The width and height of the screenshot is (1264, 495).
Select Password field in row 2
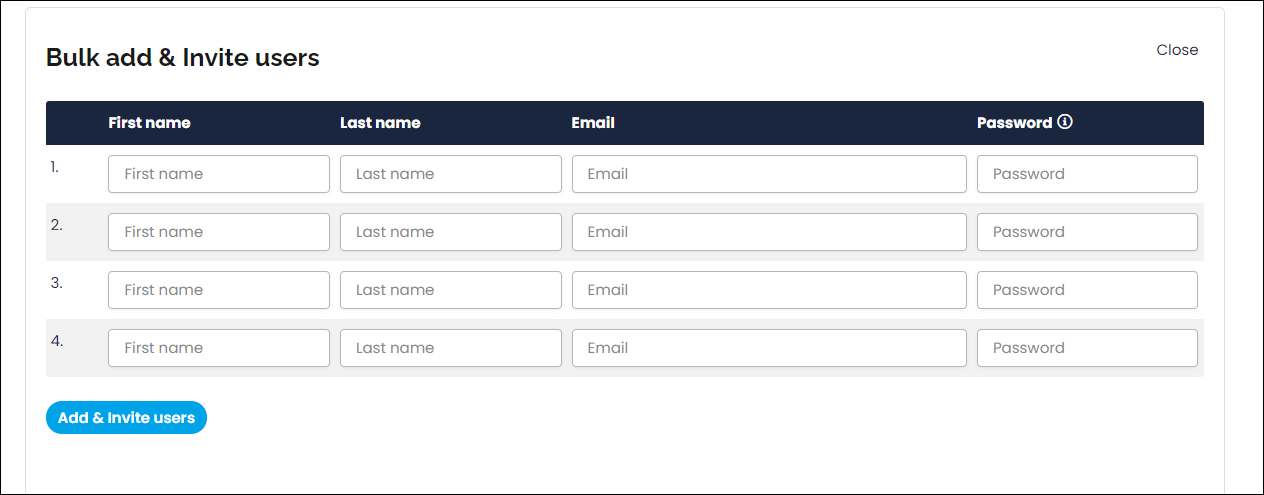coord(1086,232)
